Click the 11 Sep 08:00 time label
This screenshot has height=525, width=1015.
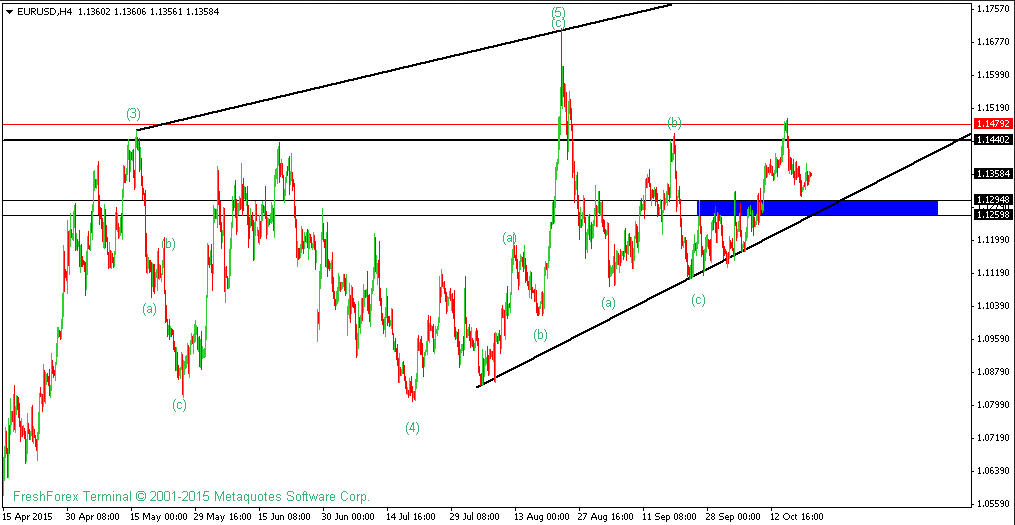(671, 517)
